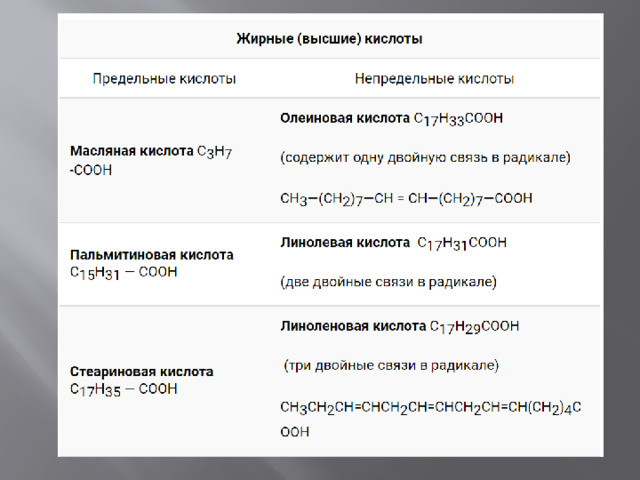Viewport: 640px width, 480px height.
Task: Click the Масляная кислота label
Action: click(x=132, y=151)
